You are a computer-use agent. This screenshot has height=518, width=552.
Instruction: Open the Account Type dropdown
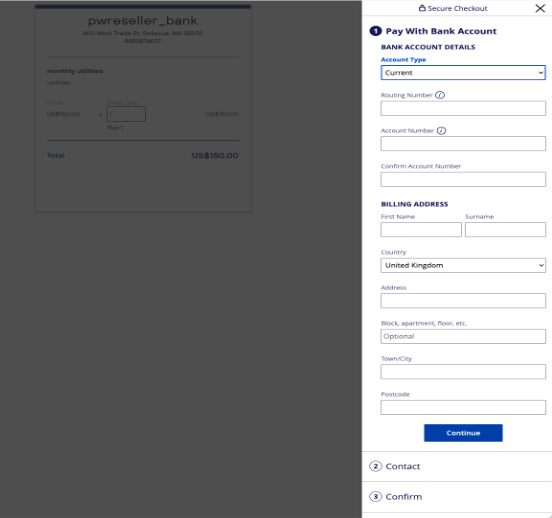pyautogui.click(x=463, y=73)
